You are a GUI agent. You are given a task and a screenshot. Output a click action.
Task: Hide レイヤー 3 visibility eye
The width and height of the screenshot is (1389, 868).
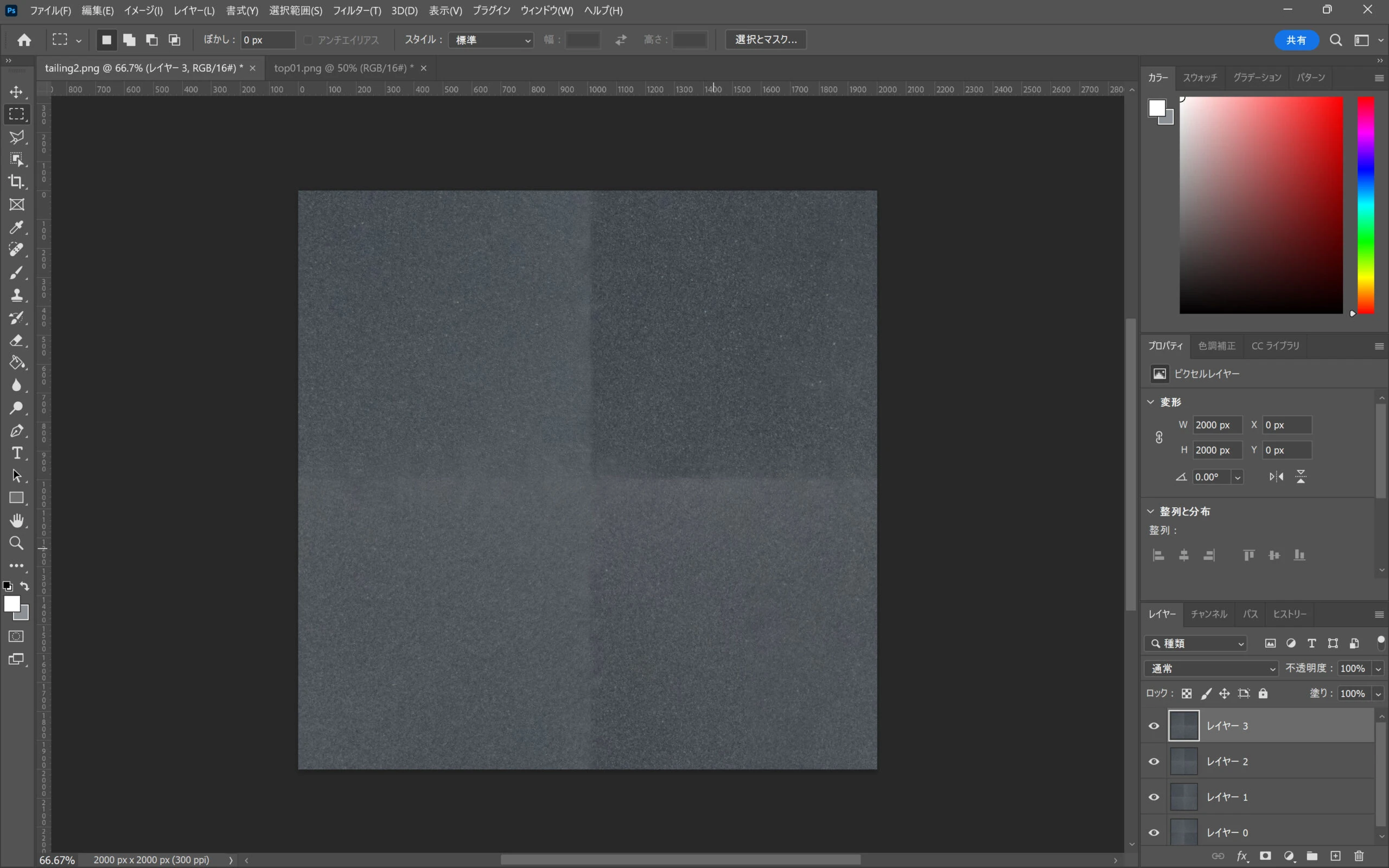(x=1154, y=726)
